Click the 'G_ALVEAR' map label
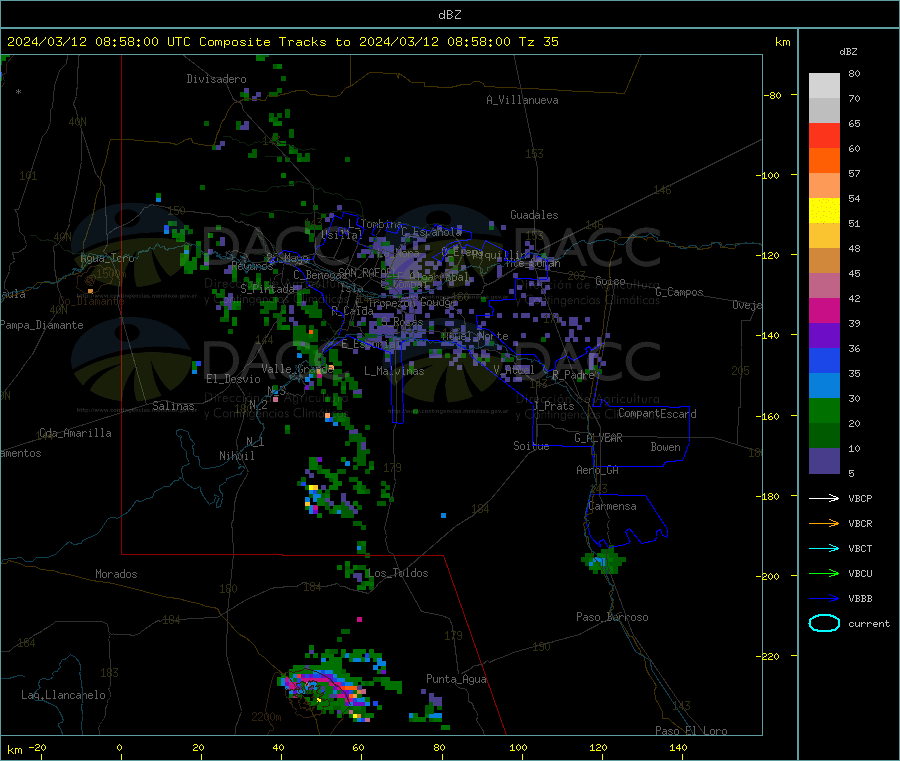900x761 pixels. [598, 438]
